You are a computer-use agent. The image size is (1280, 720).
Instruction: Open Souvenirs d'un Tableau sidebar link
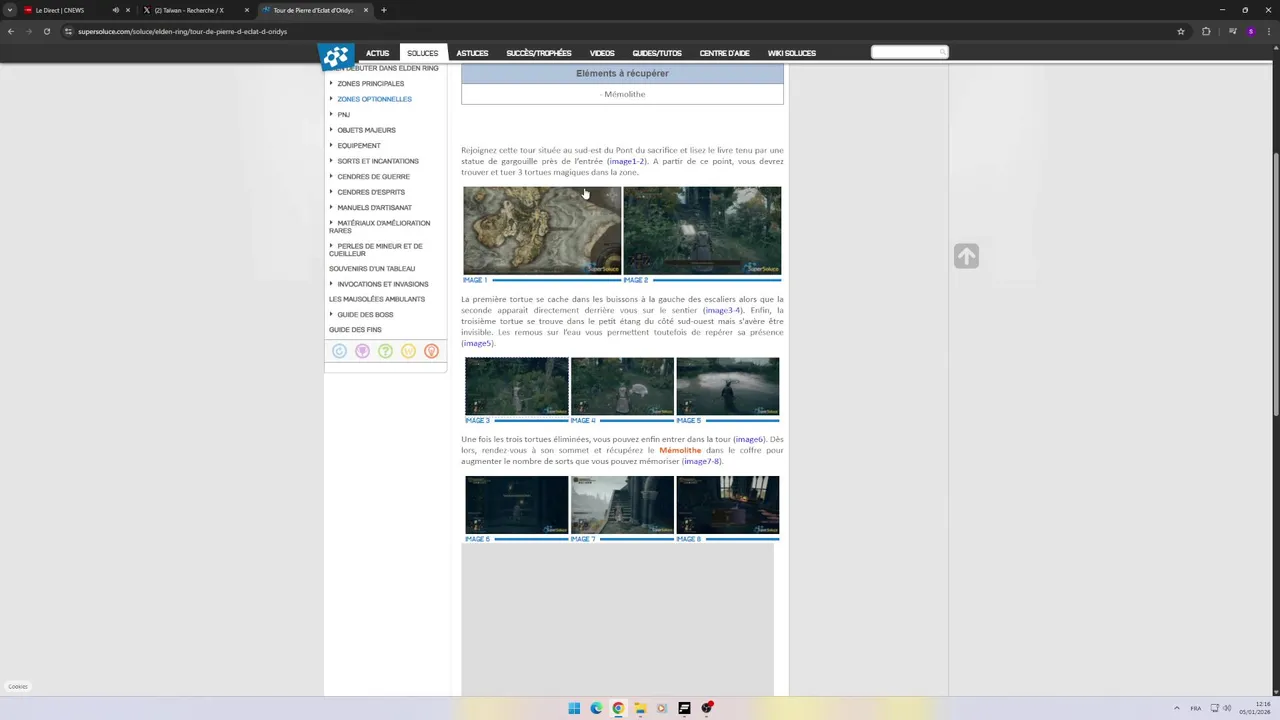click(372, 268)
